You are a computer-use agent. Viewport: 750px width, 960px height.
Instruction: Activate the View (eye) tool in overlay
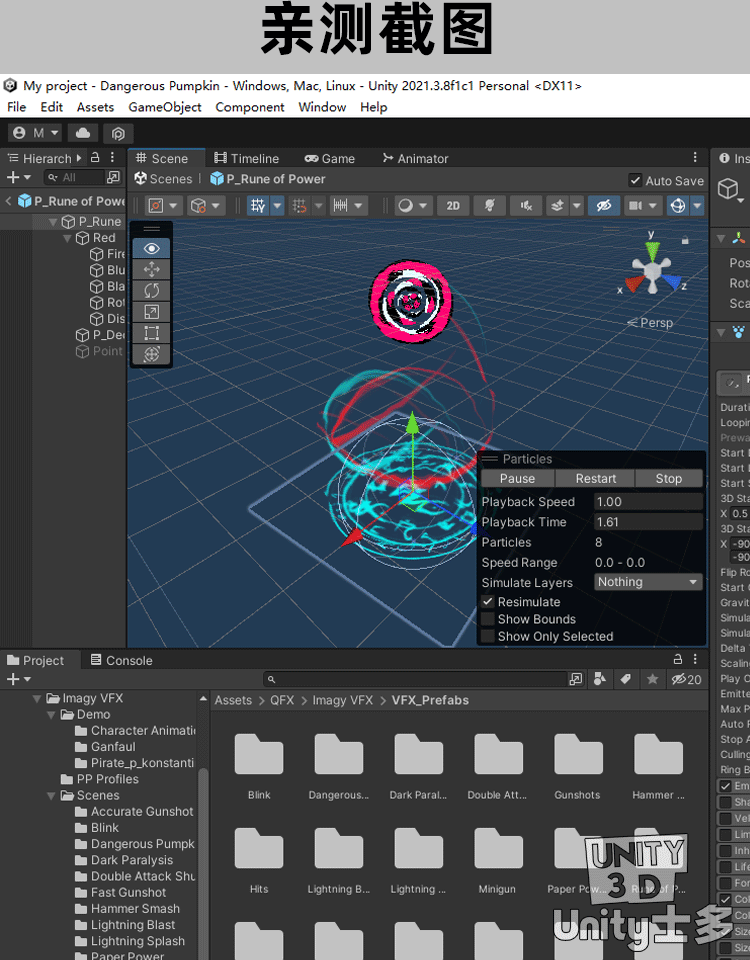[x=152, y=249]
